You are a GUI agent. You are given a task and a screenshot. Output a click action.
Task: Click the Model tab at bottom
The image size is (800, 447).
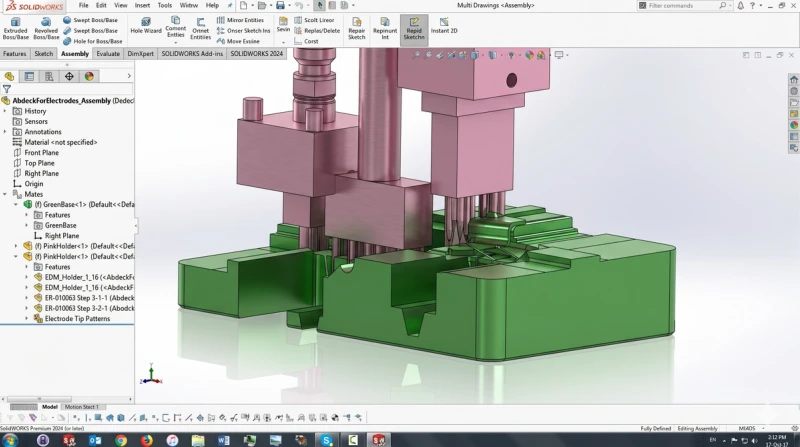49,407
